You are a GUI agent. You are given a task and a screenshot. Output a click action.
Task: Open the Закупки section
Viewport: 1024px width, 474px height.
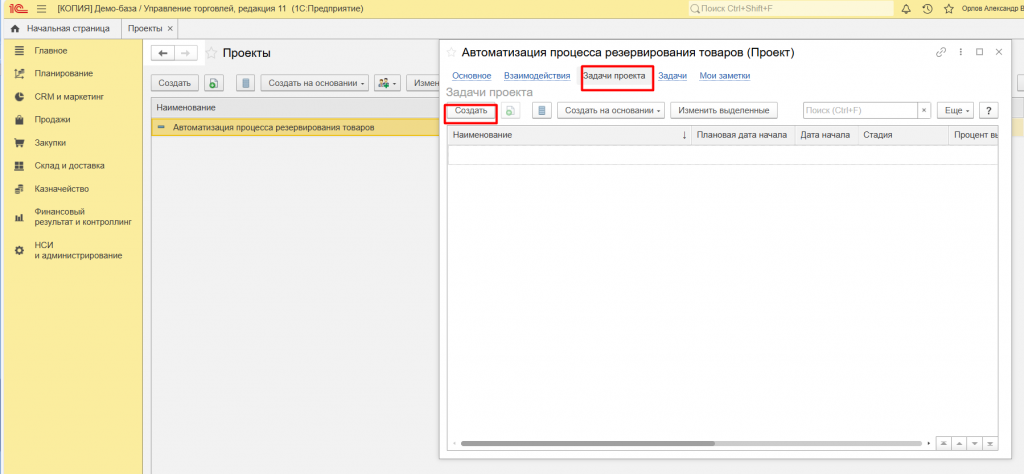[50, 142]
